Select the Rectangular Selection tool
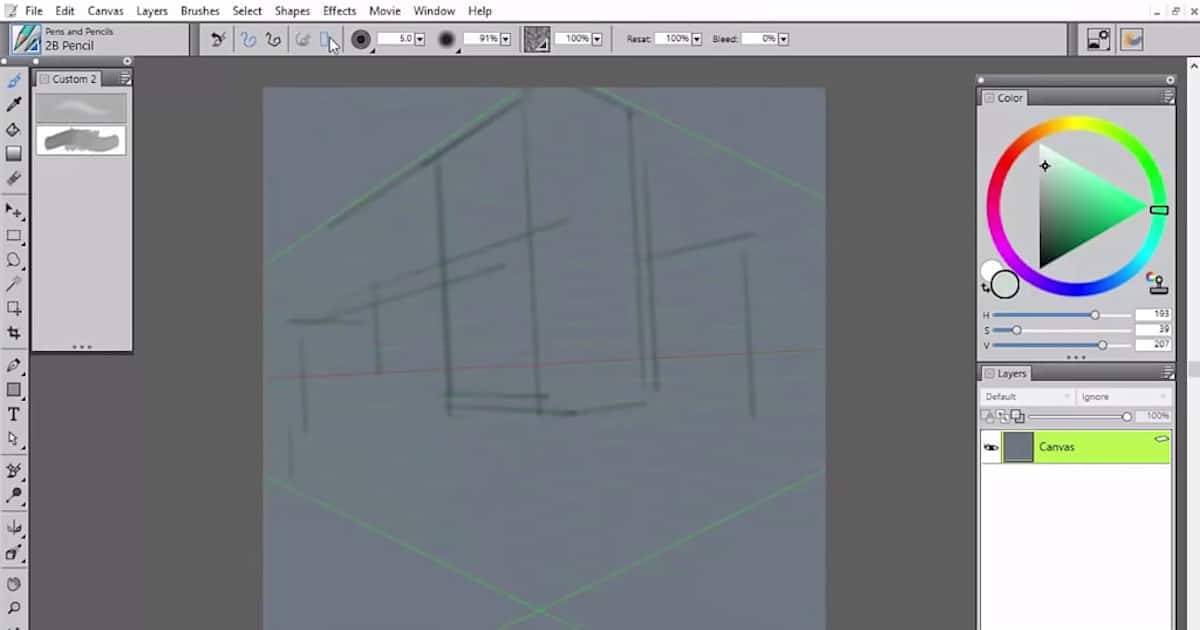The image size is (1200, 630). tap(14, 236)
